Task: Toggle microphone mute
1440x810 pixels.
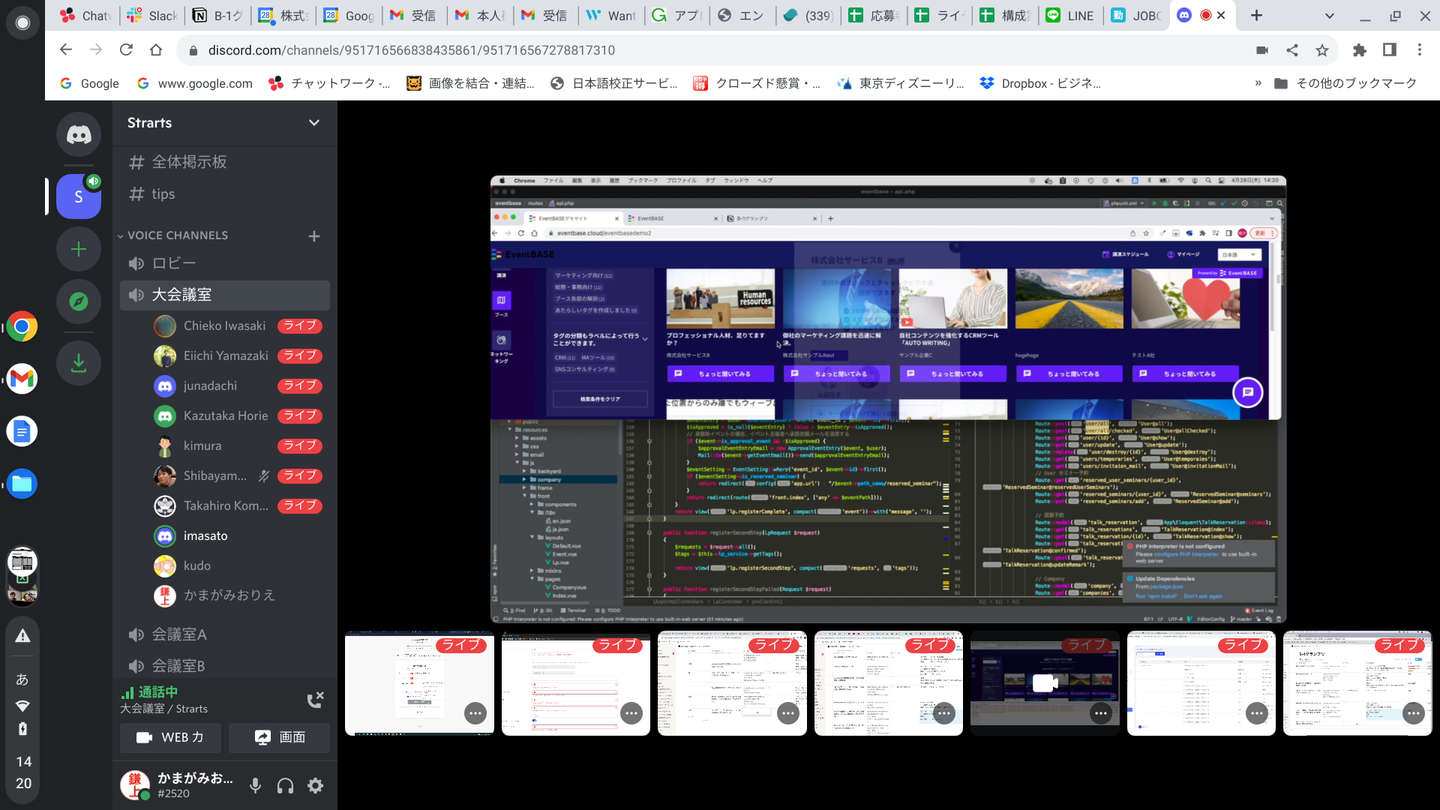Action: pos(255,786)
